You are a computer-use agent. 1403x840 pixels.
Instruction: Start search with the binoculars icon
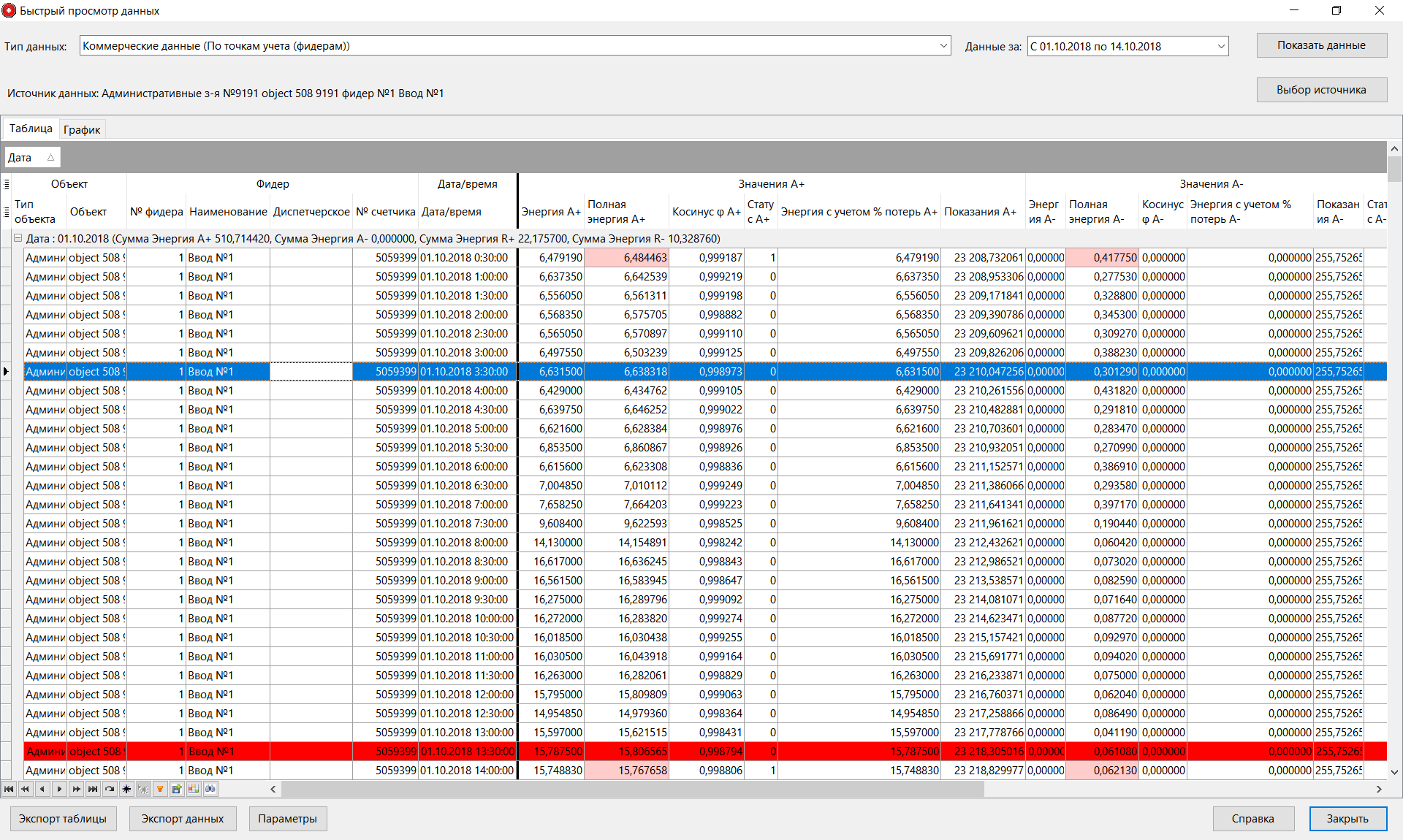(x=210, y=789)
